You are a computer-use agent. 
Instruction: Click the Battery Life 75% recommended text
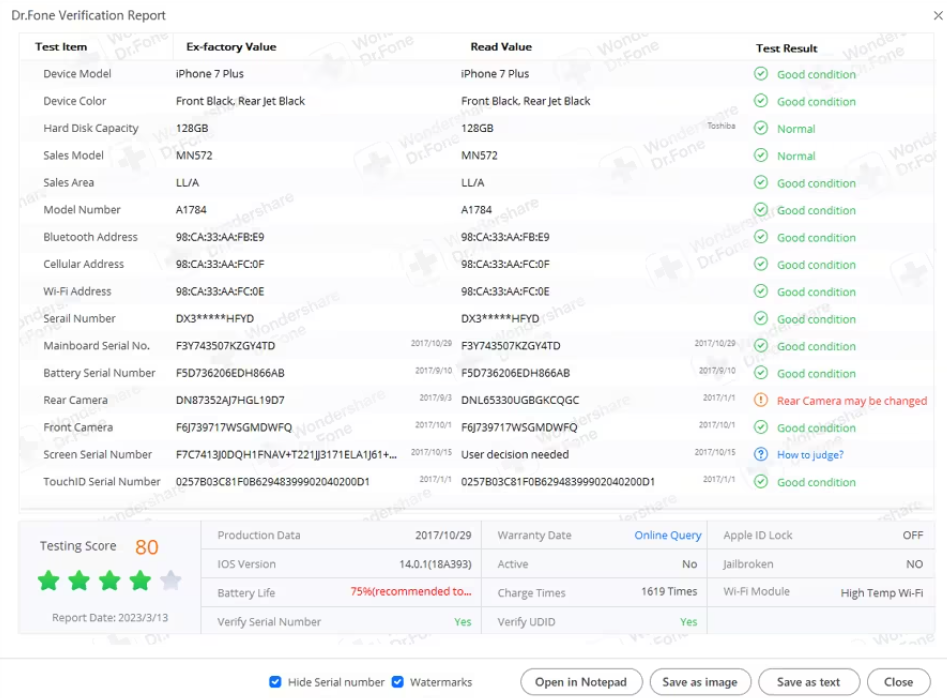coord(411,592)
